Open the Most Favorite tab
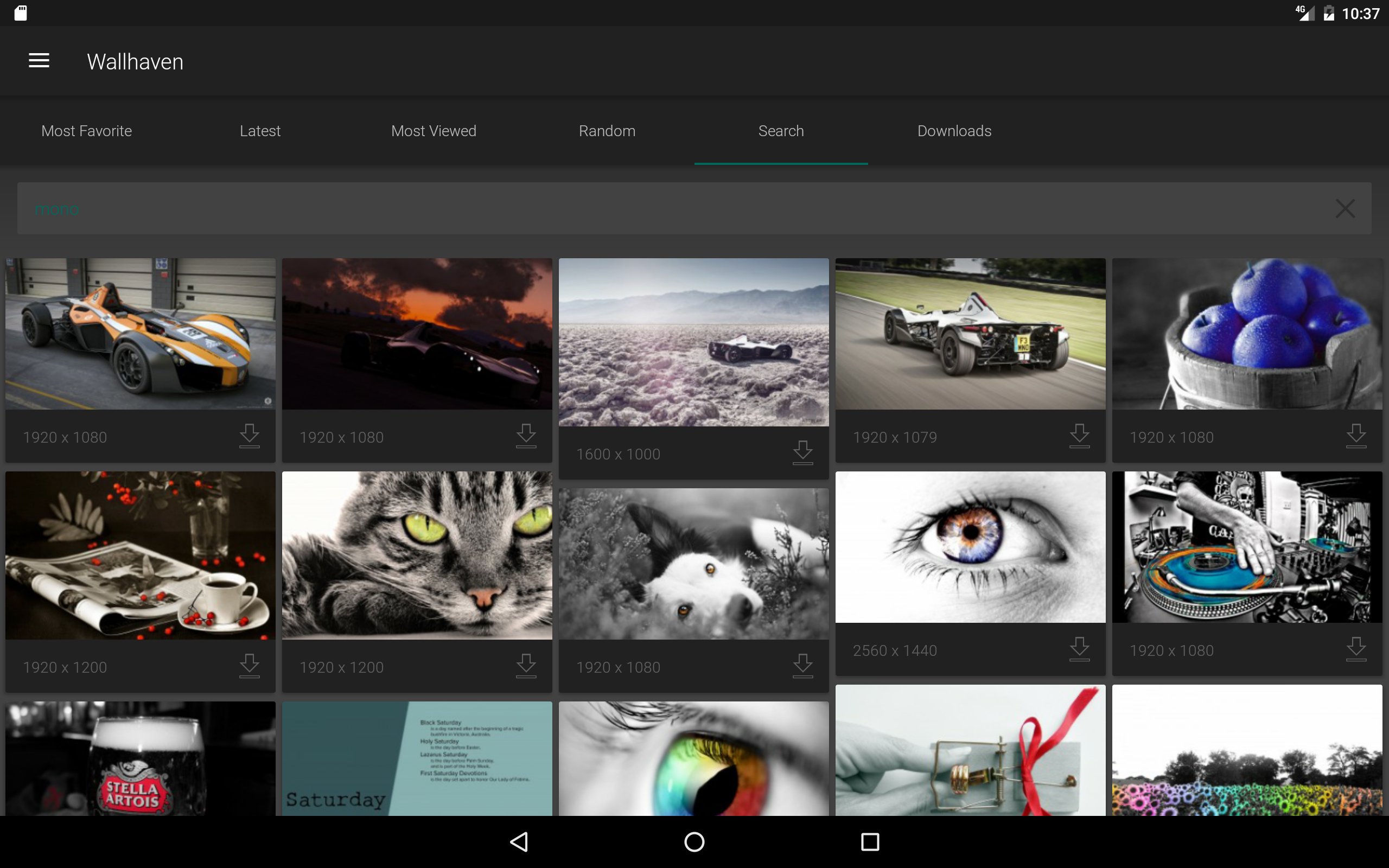Image resolution: width=1389 pixels, height=868 pixels. 86,131
